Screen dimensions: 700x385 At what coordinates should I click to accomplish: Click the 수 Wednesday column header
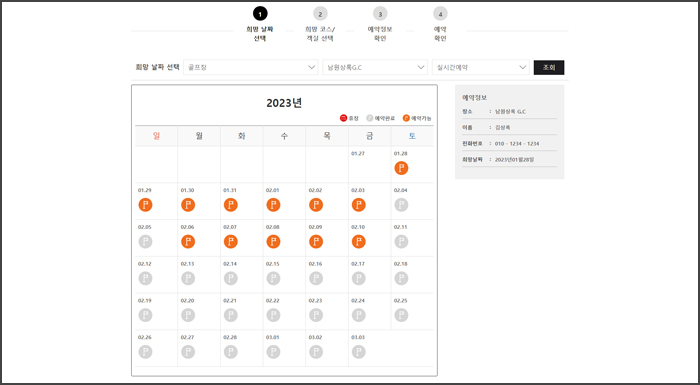click(x=284, y=136)
